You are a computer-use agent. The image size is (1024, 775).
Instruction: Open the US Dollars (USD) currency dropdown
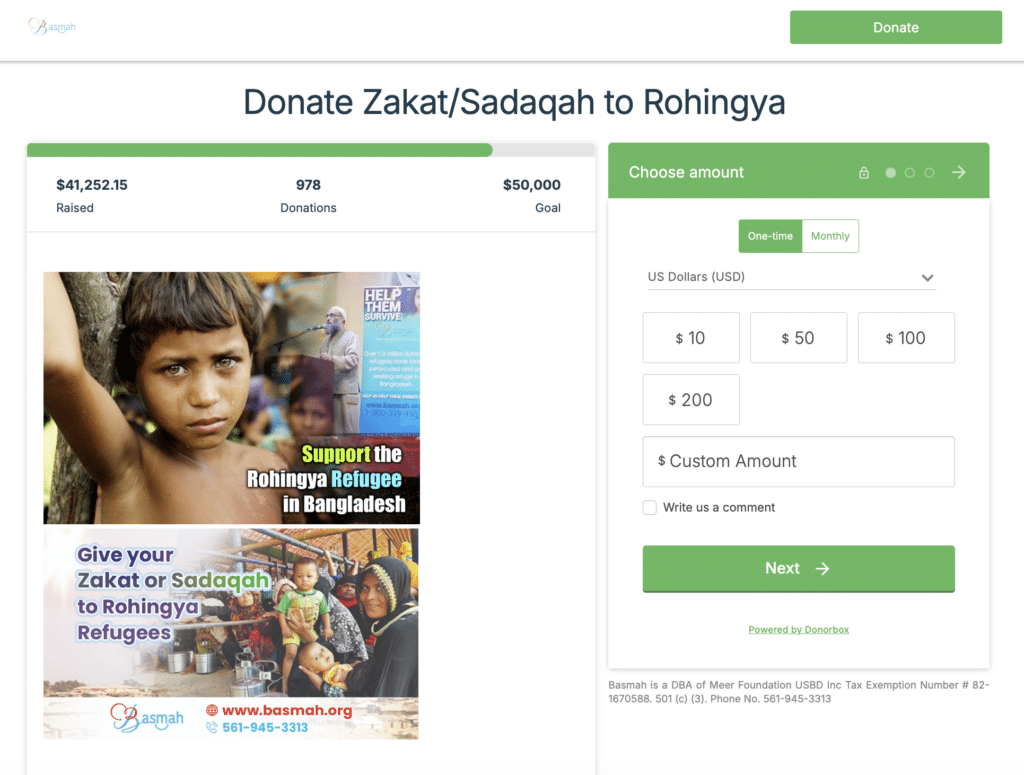[x=792, y=277]
